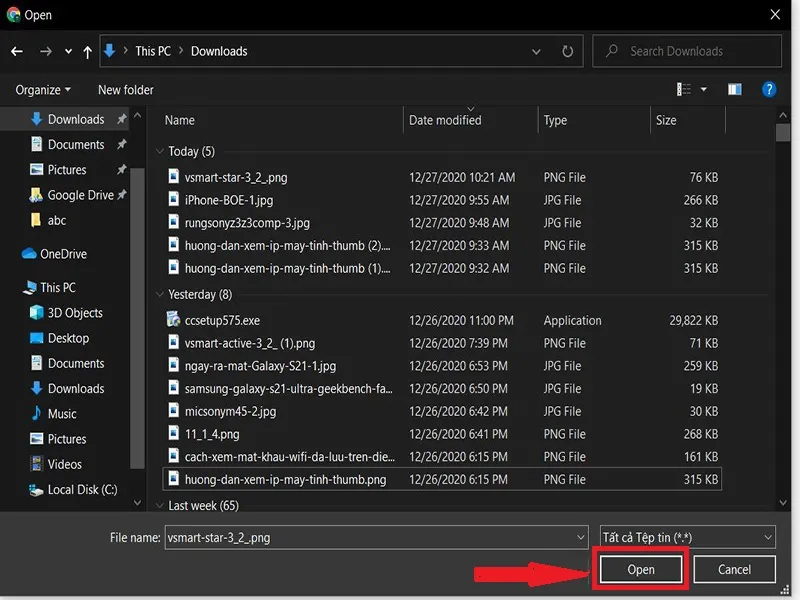
Task: Open the Organize menu
Action: (43, 90)
